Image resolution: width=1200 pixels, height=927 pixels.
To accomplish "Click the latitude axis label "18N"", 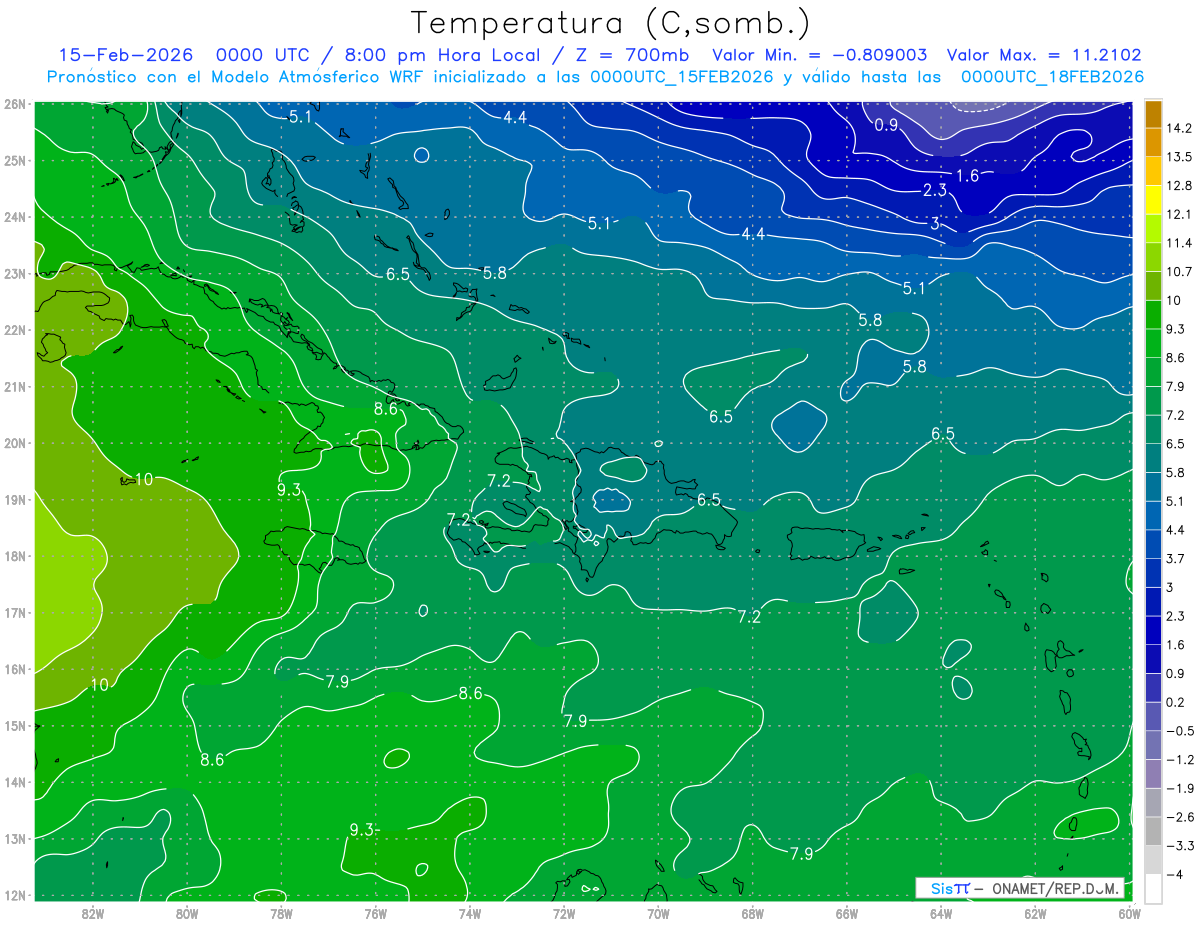I will (x=15, y=556).
